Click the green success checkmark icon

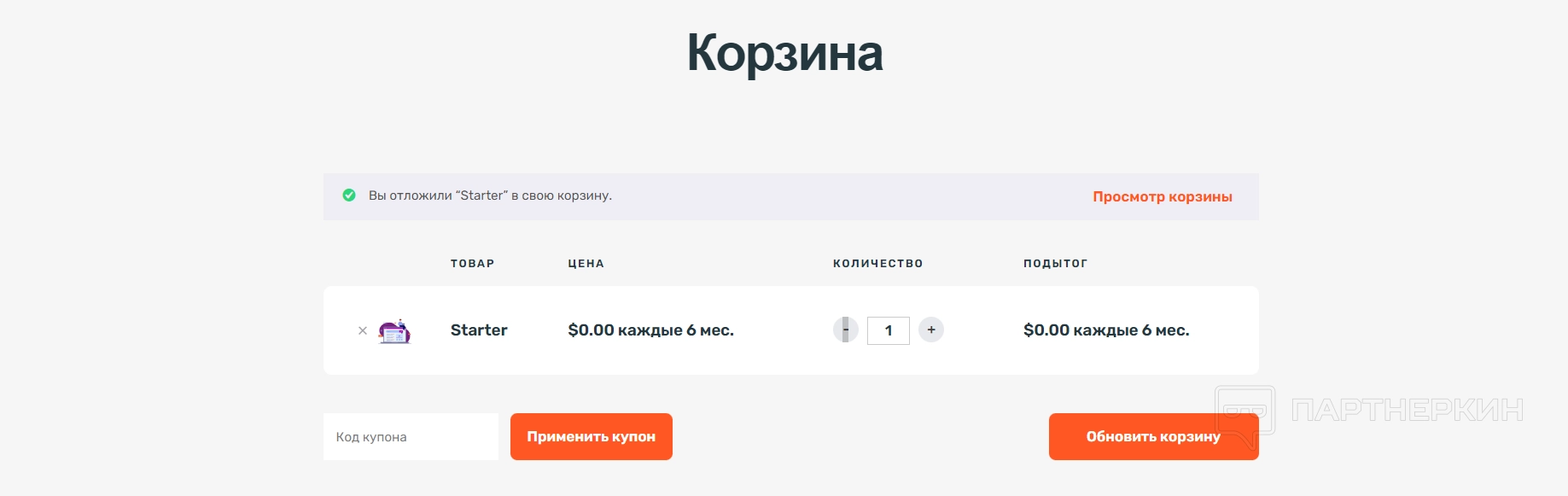pos(349,195)
